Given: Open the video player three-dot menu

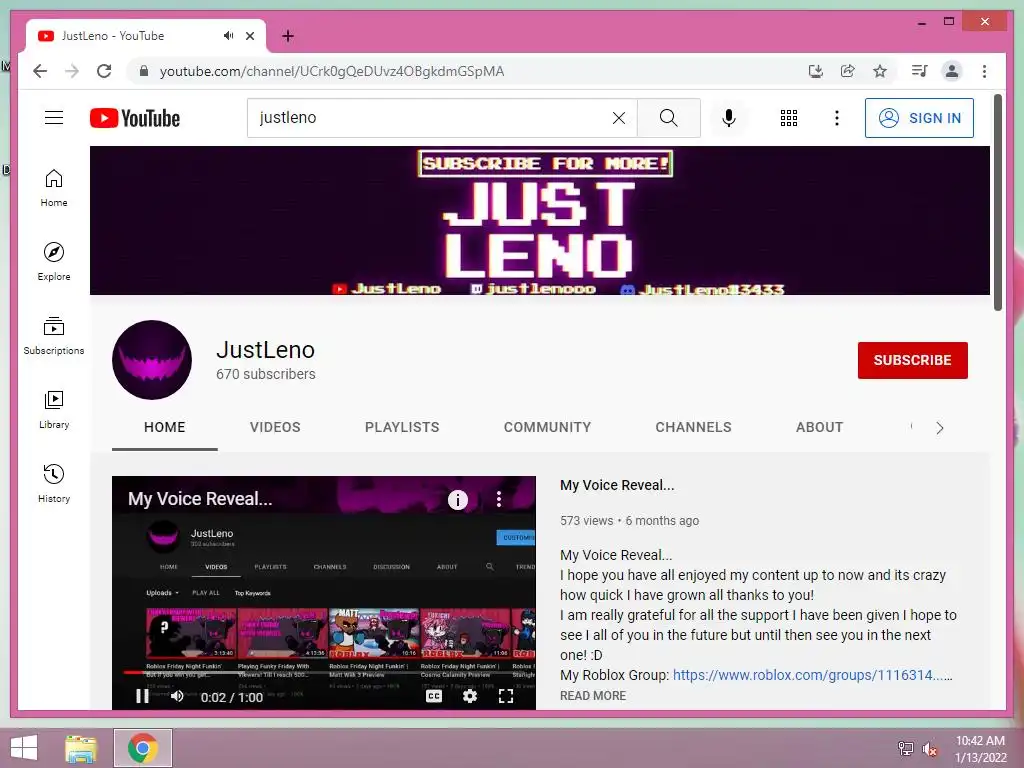Looking at the screenshot, I should (x=499, y=500).
